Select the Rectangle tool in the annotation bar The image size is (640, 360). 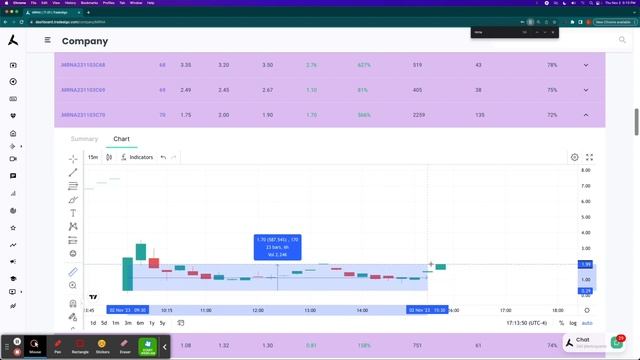click(80, 347)
